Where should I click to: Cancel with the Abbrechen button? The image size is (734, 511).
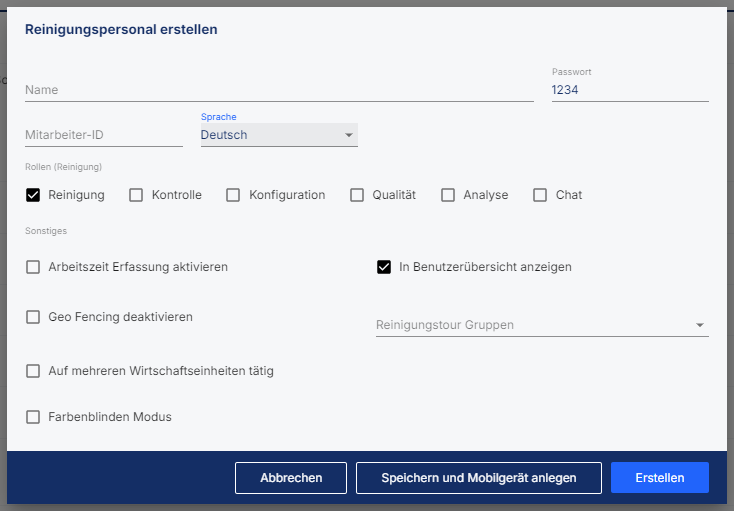pyautogui.click(x=291, y=478)
